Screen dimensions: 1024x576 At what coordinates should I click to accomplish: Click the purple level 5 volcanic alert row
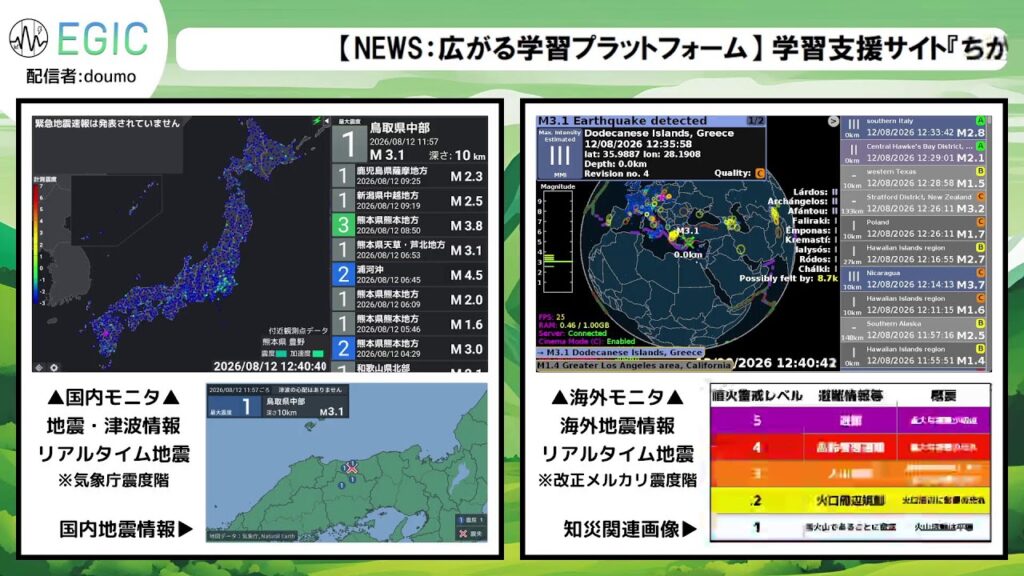click(850, 421)
